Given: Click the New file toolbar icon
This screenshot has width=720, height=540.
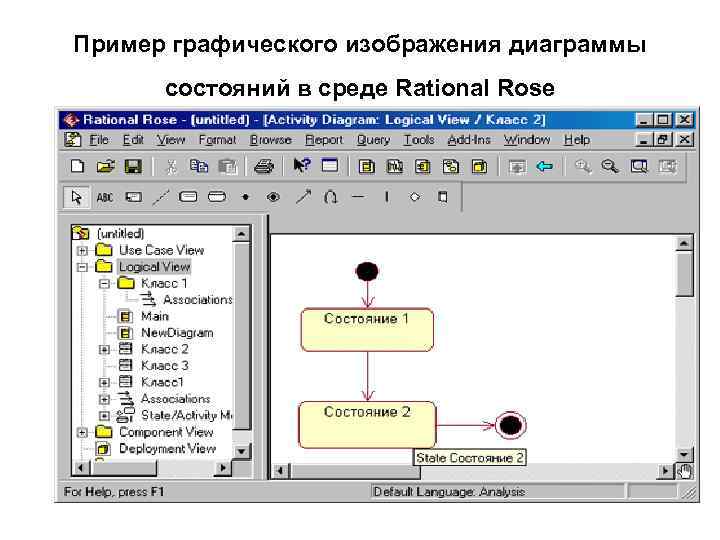Looking at the screenshot, I should pyautogui.click(x=77, y=166).
